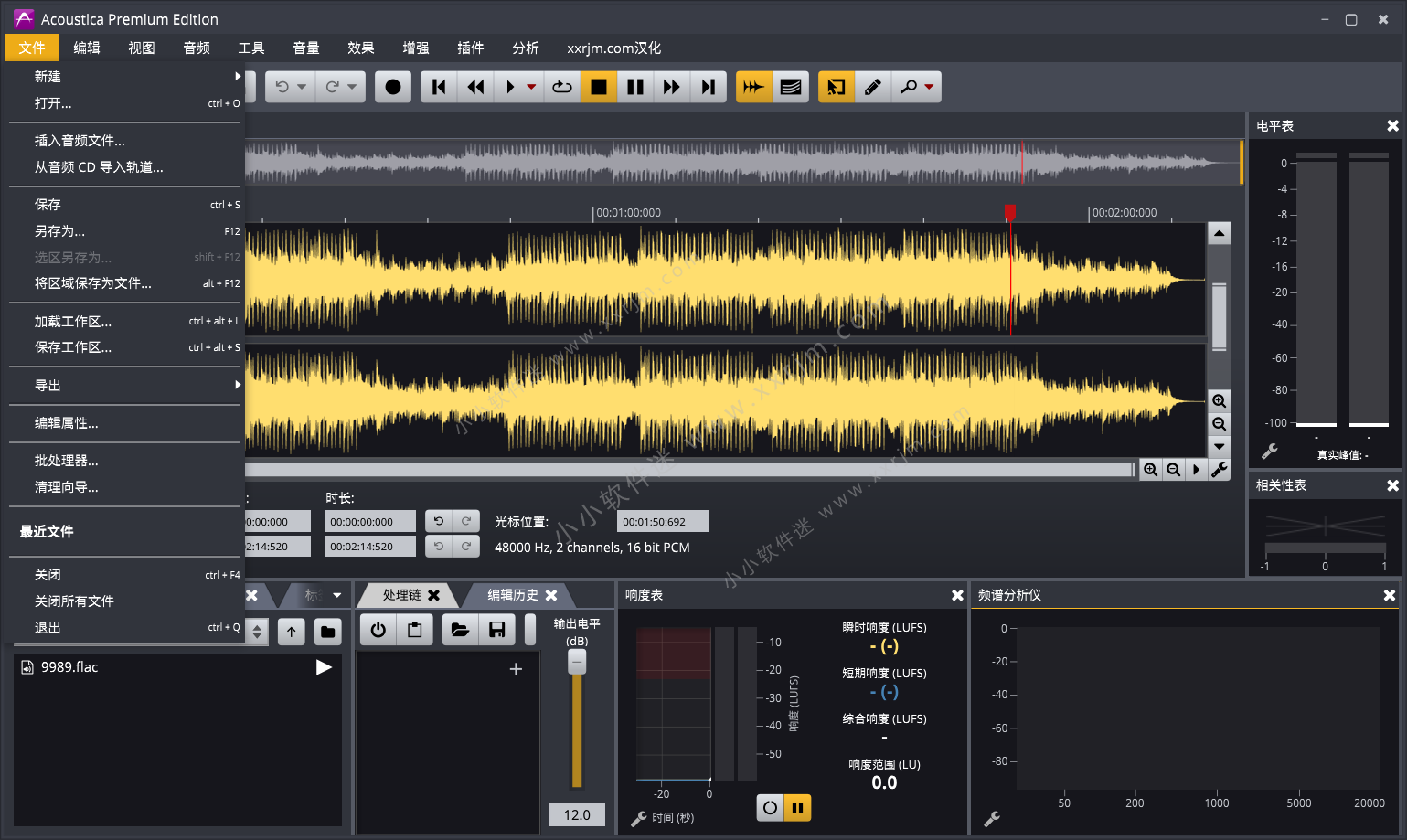Image resolution: width=1407 pixels, height=840 pixels.
Task: Click 插入音频文件... menu entry
Action: tap(125, 141)
